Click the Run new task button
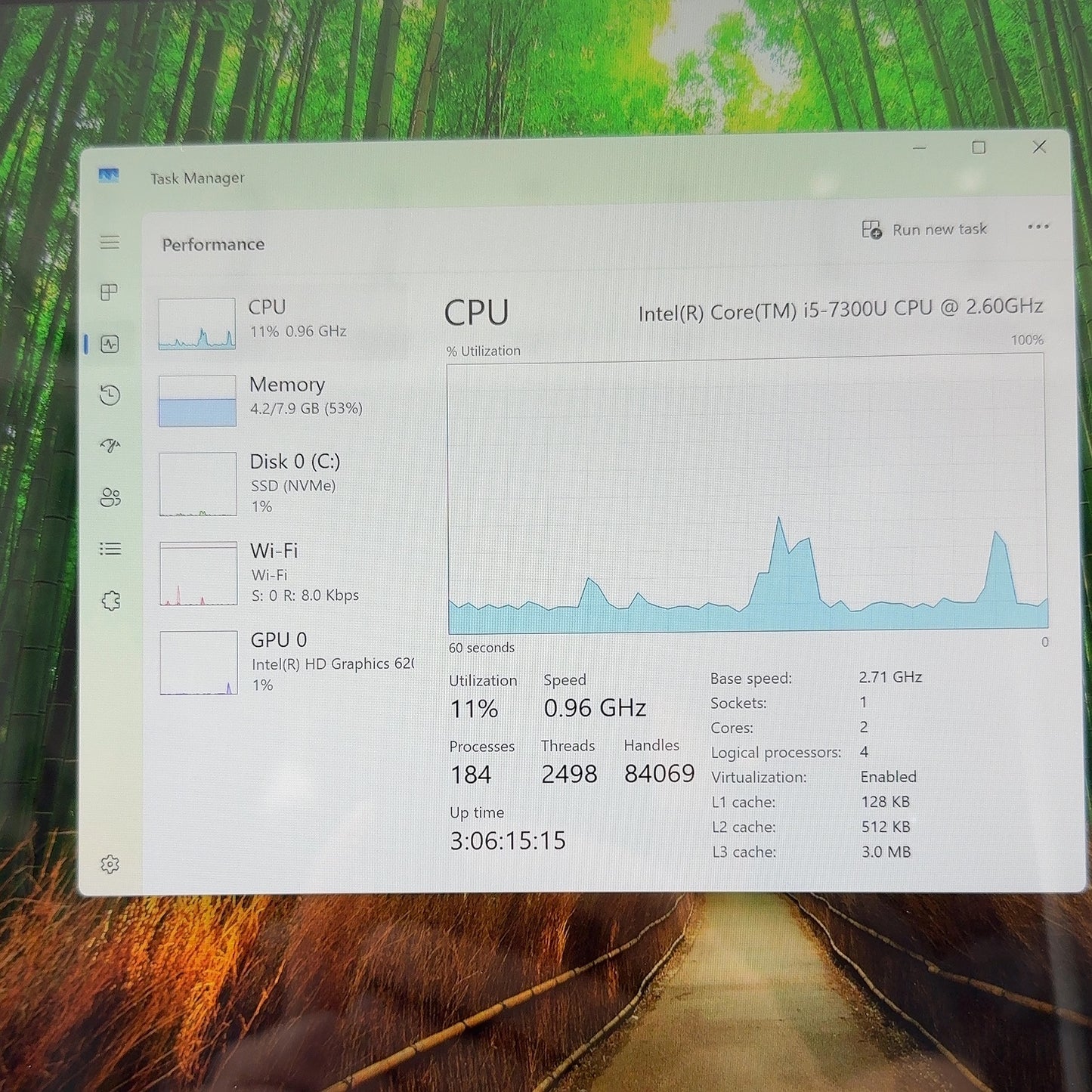This screenshot has height=1092, width=1092. pyautogui.click(x=924, y=229)
